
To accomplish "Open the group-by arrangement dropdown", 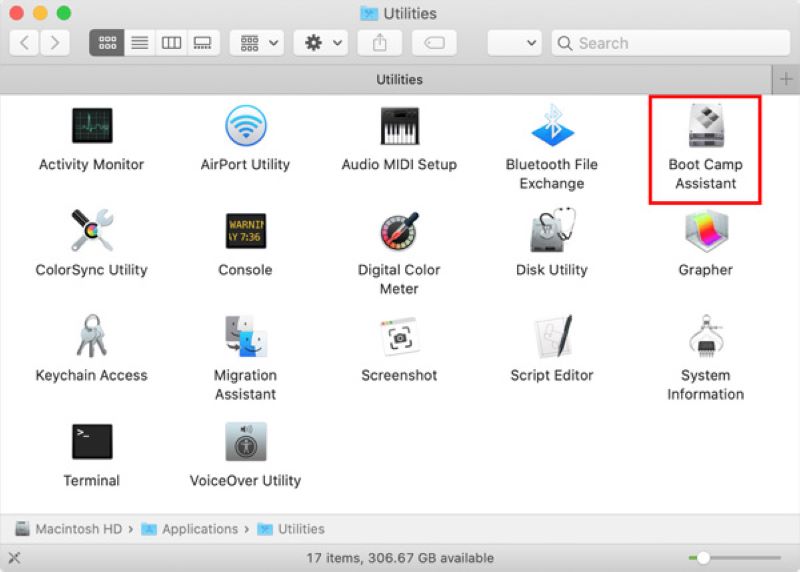I will pyautogui.click(x=257, y=42).
